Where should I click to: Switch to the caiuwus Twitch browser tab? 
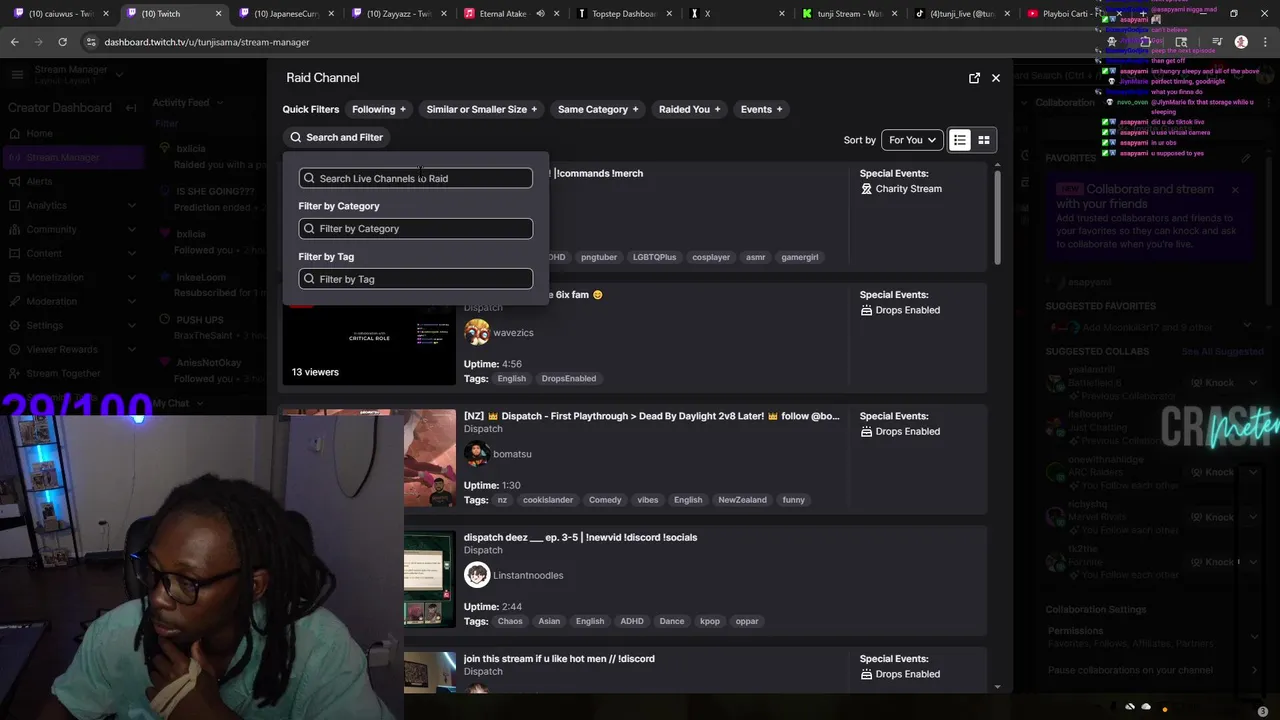tap(60, 14)
